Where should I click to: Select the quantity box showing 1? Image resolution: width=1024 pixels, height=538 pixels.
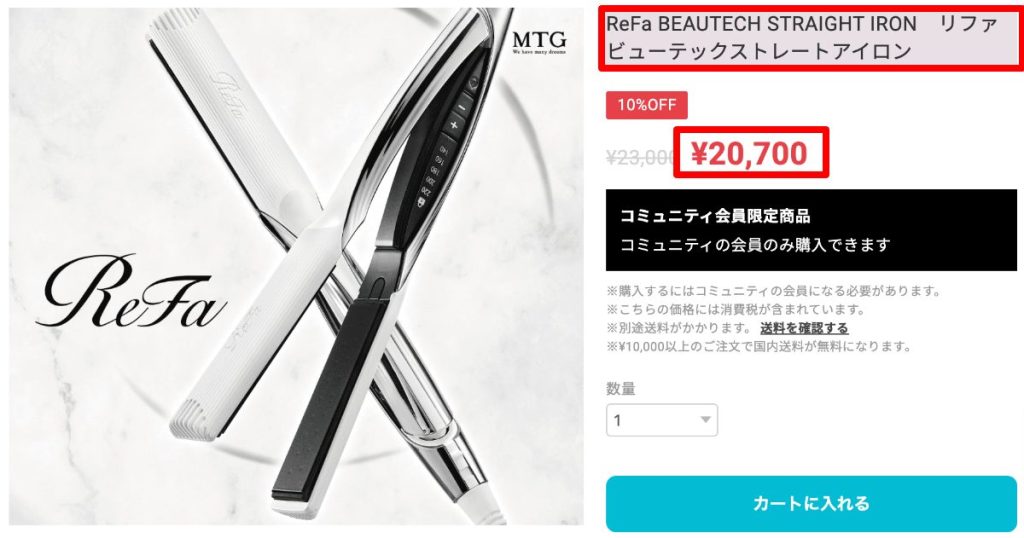pos(662,420)
